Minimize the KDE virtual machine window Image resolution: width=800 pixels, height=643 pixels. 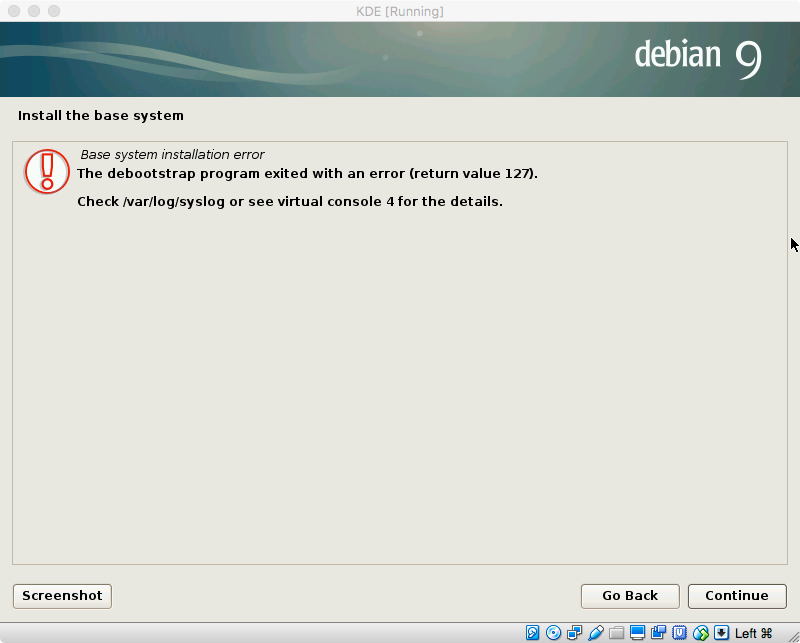(34, 11)
